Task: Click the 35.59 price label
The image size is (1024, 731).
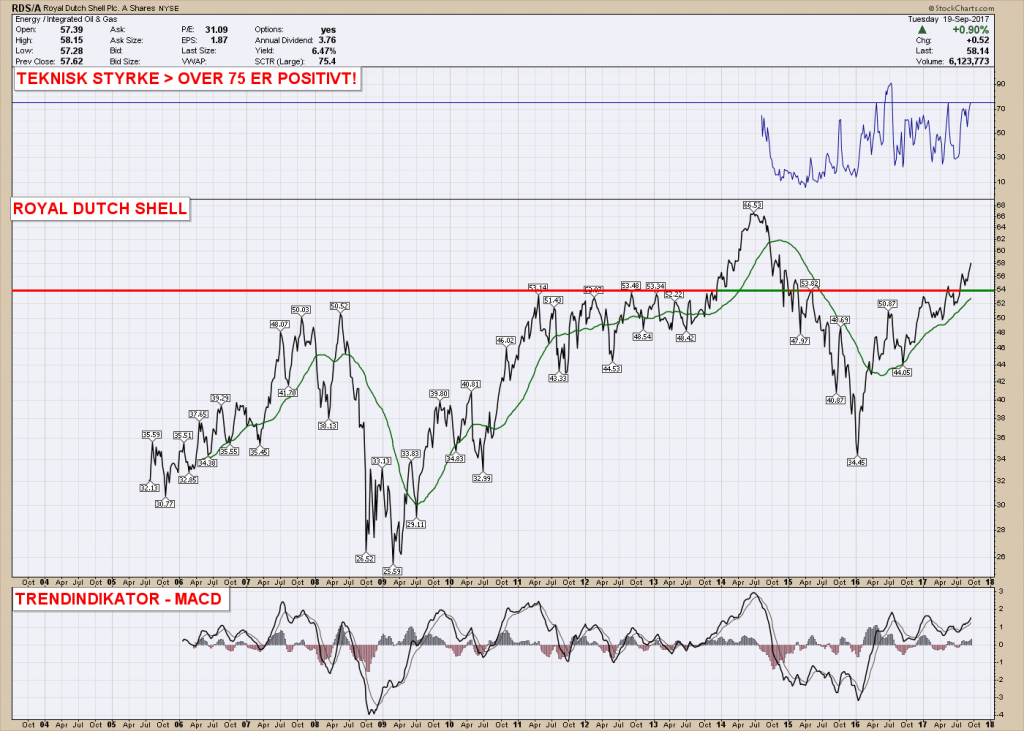Action: [x=152, y=434]
